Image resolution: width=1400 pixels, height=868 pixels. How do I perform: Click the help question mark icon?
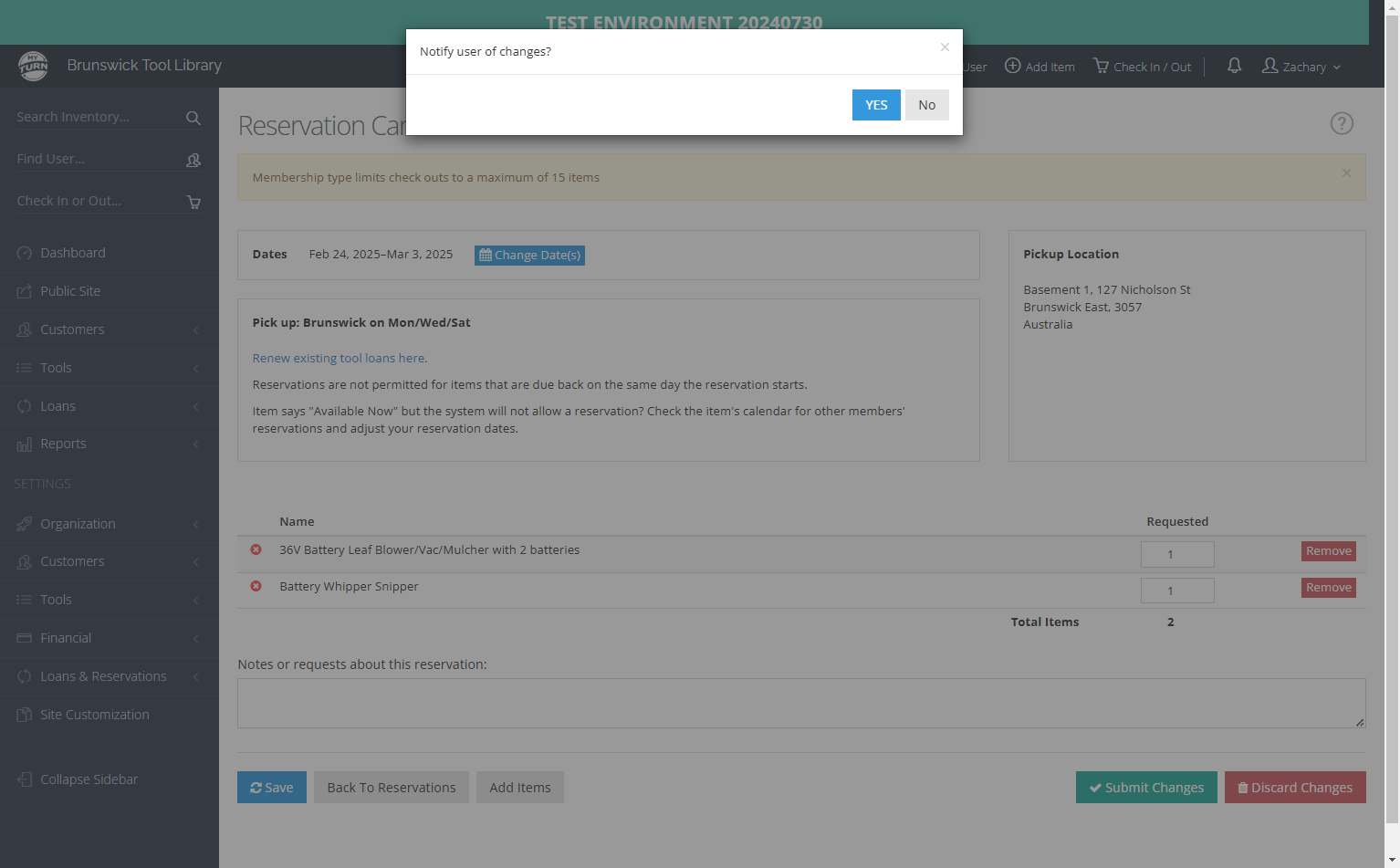(x=1342, y=123)
